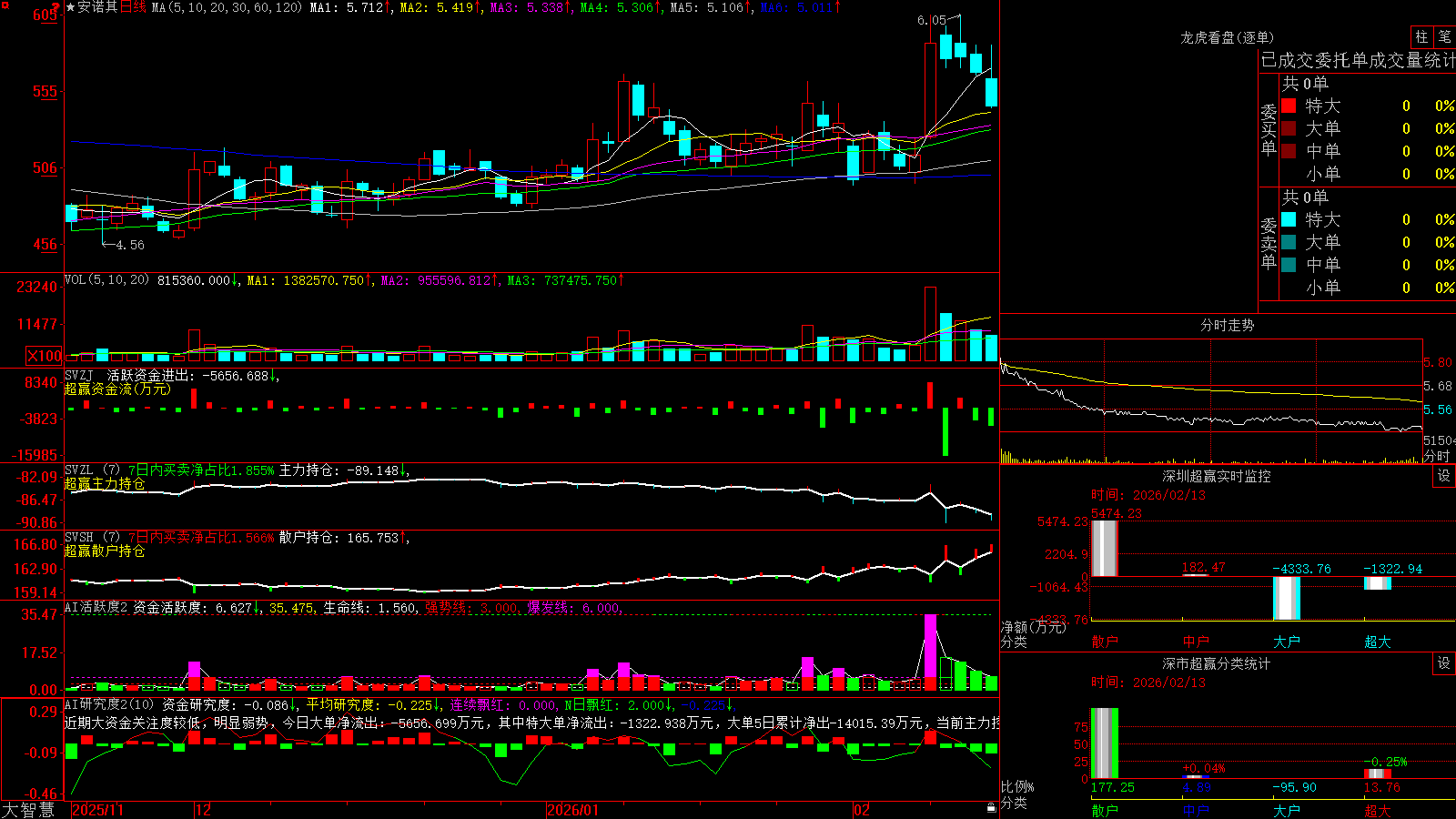Switch to 笔 tick view in 龙虎看盘
Viewport: 1456px width, 819px height.
1444,37
